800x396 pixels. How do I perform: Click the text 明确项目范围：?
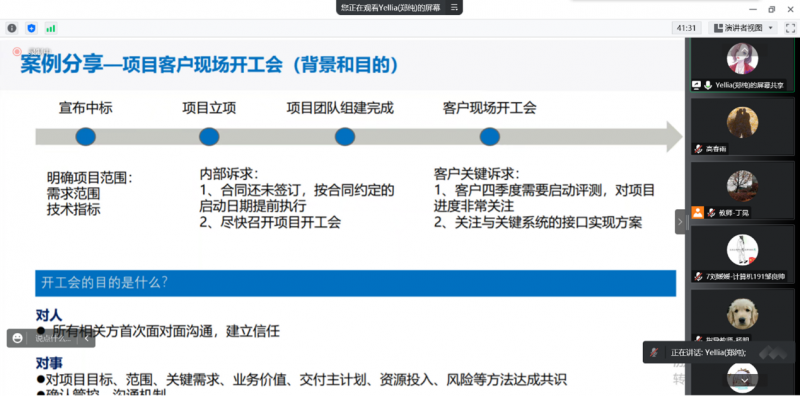point(90,178)
